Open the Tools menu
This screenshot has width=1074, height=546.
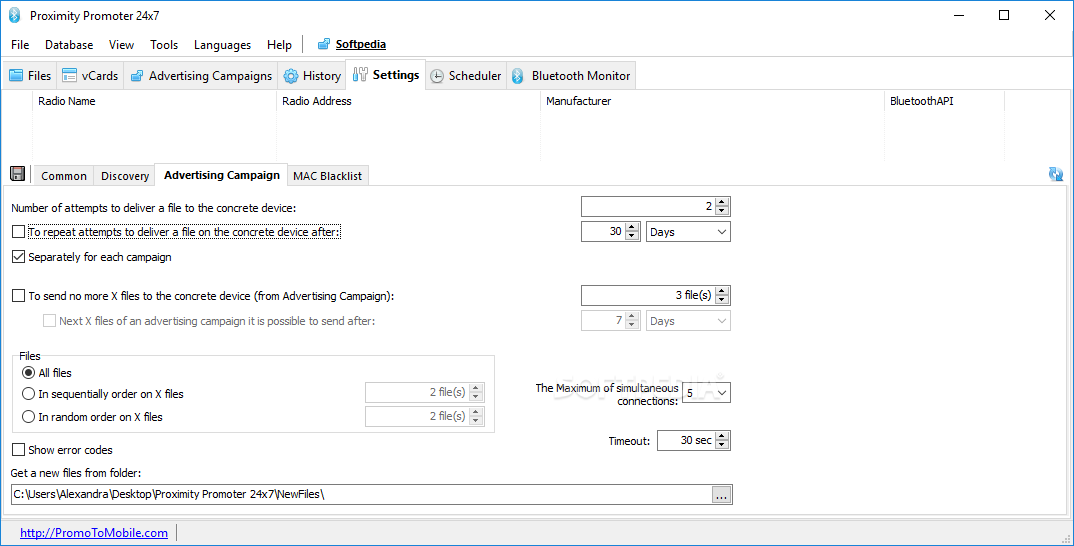(x=164, y=45)
